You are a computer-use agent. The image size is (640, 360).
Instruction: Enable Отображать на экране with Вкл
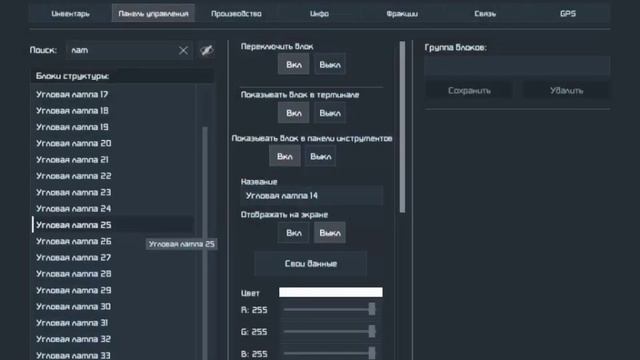[293, 233]
